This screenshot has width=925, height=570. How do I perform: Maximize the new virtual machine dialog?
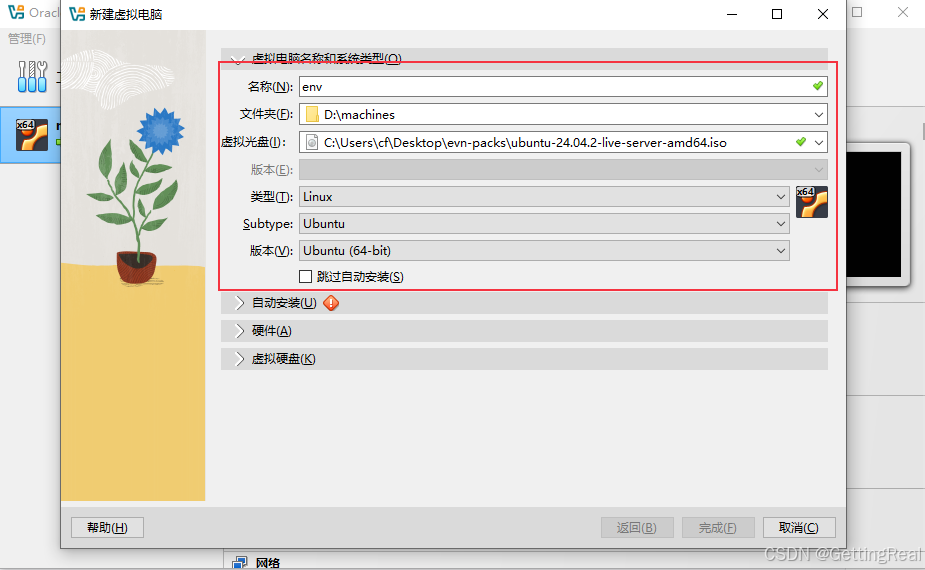[x=777, y=14]
